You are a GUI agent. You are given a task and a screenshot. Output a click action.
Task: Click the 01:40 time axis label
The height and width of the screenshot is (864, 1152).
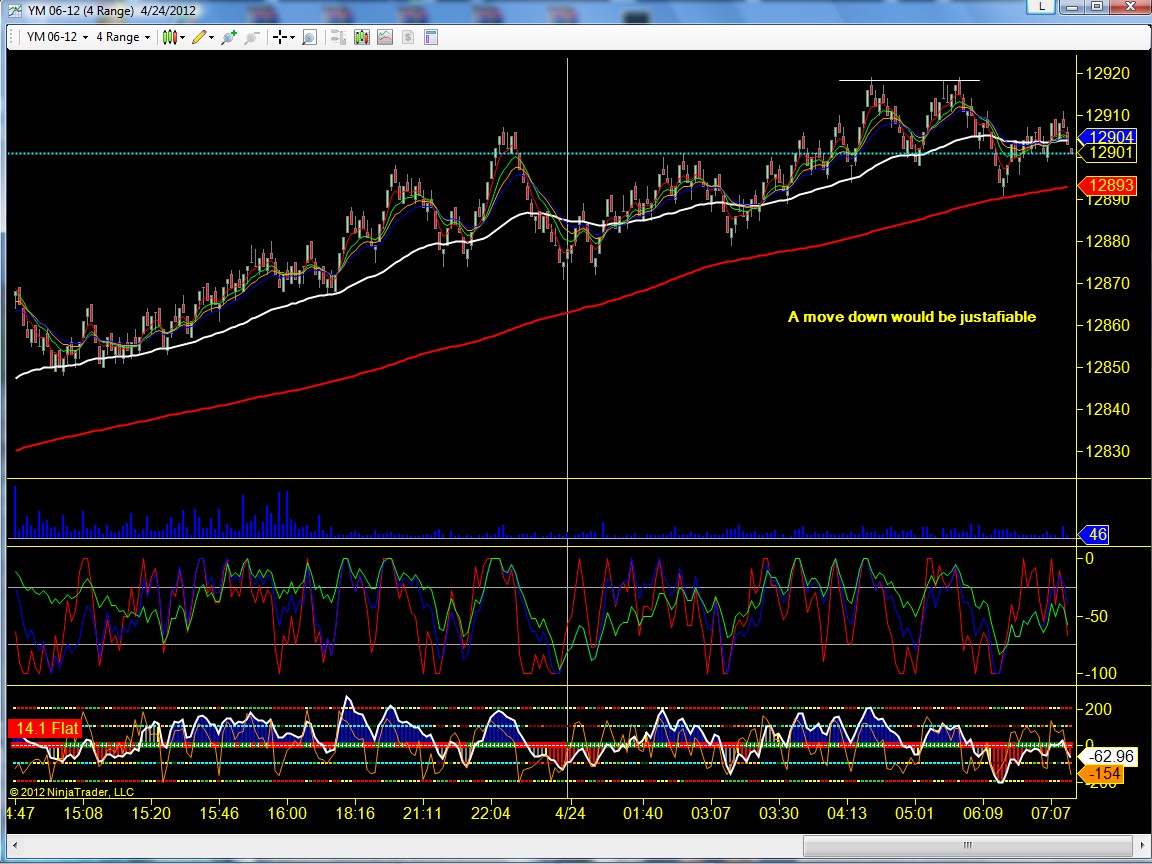(x=642, y=813)
